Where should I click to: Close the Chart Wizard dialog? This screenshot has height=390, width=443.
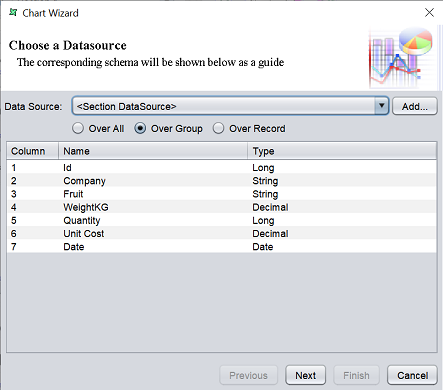[429, 13]
